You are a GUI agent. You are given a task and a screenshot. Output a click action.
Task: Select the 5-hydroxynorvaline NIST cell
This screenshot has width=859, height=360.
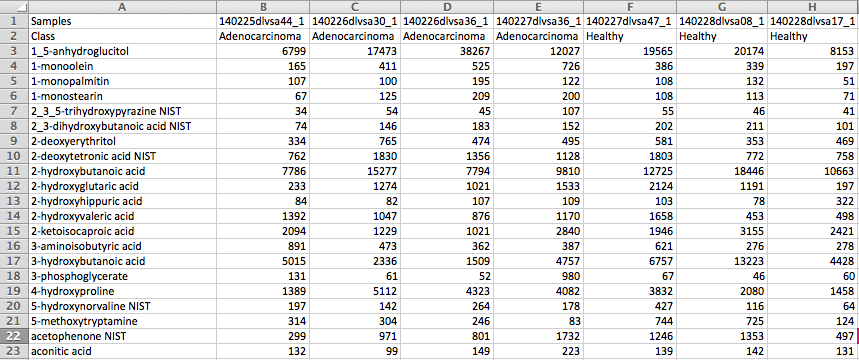(122, 306)
